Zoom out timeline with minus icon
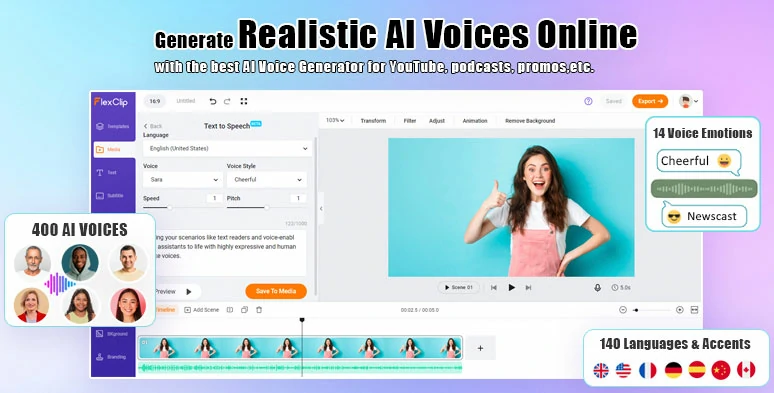 622,310
